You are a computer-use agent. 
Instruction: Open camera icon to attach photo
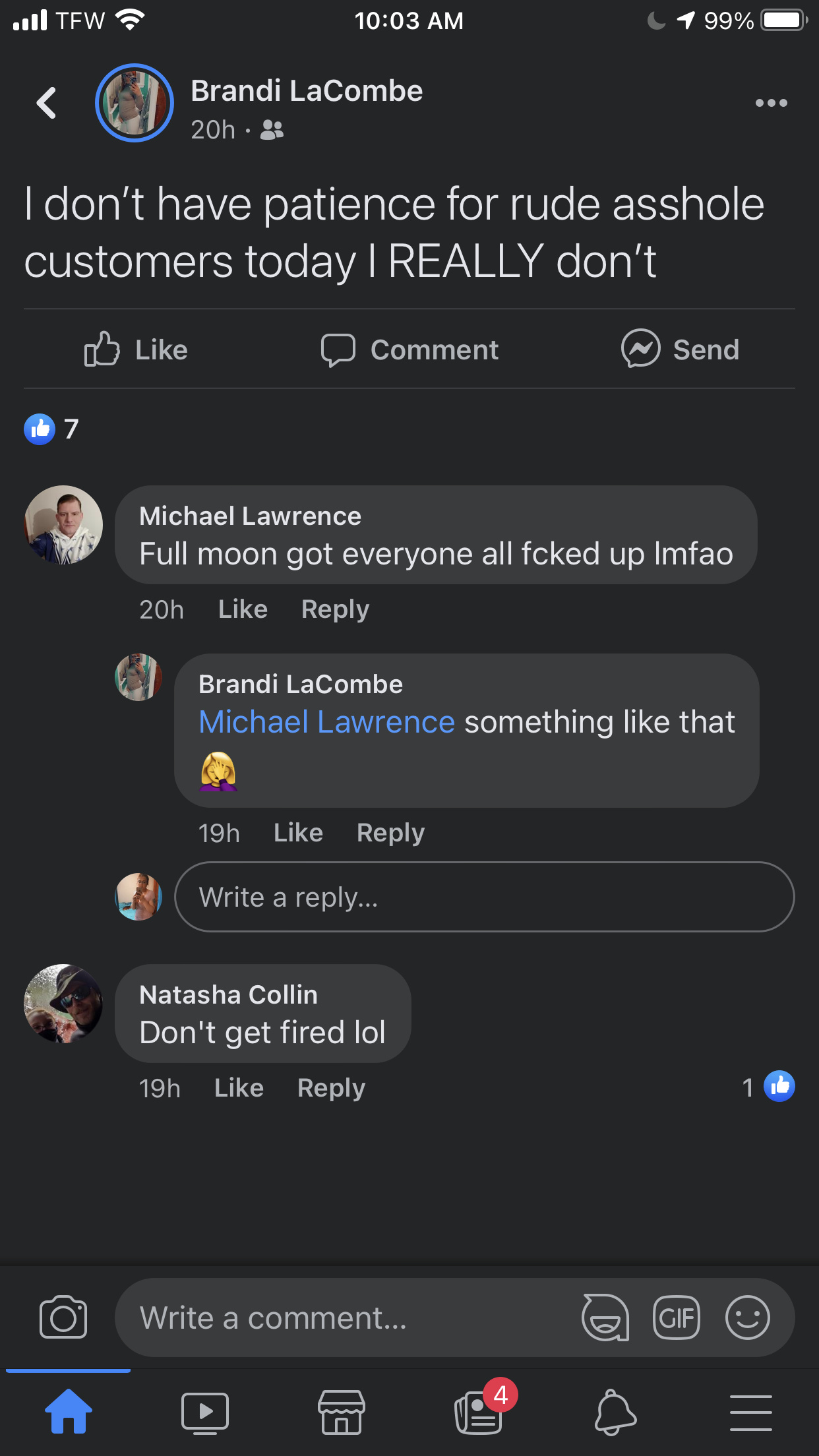63,1318
